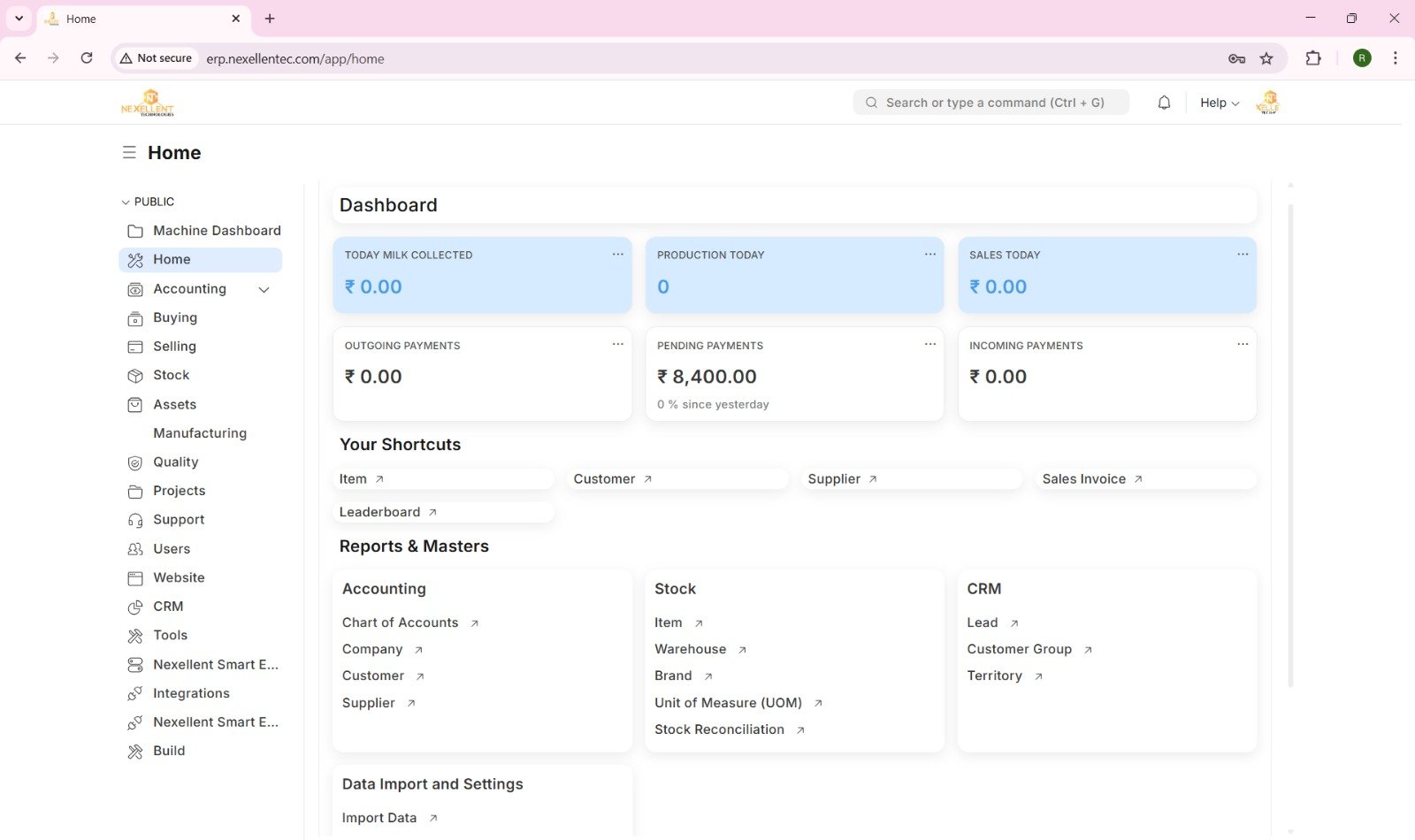
Task: Open options menu on Sales Today card
Action: click(1242, 254)
